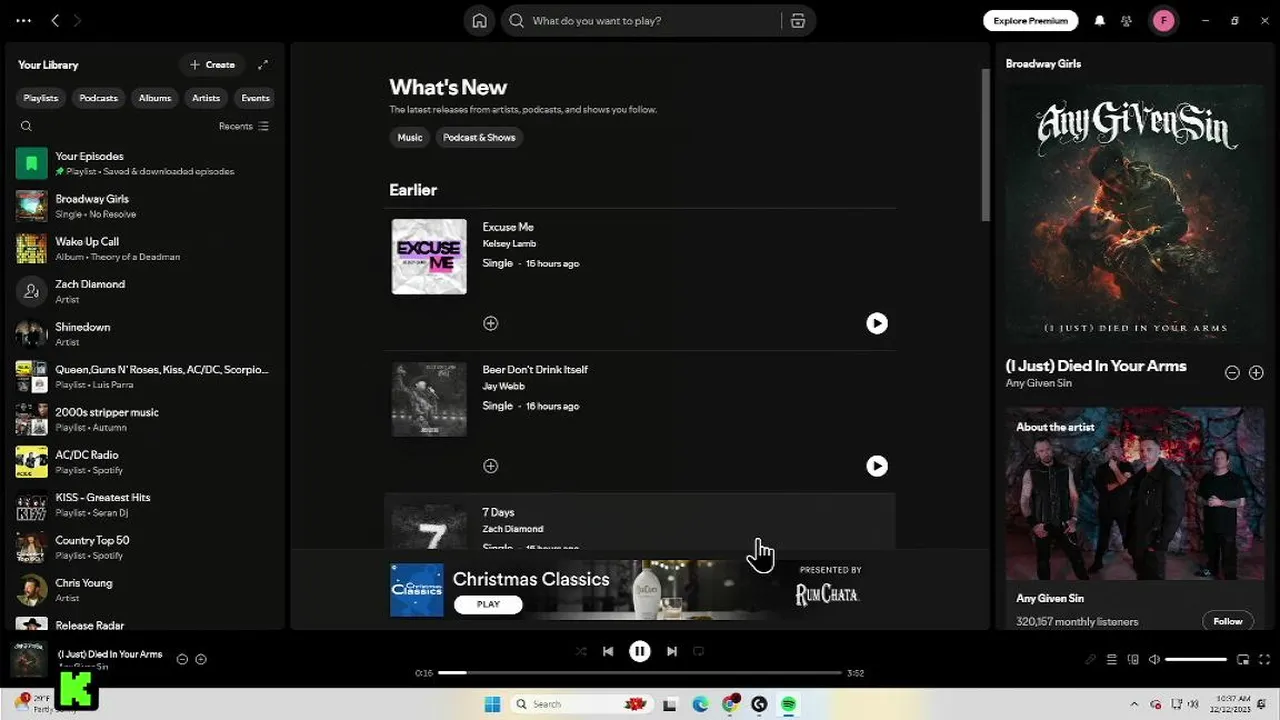
Task: Adjust the volume slider
Action: [x=1196, y=660]
